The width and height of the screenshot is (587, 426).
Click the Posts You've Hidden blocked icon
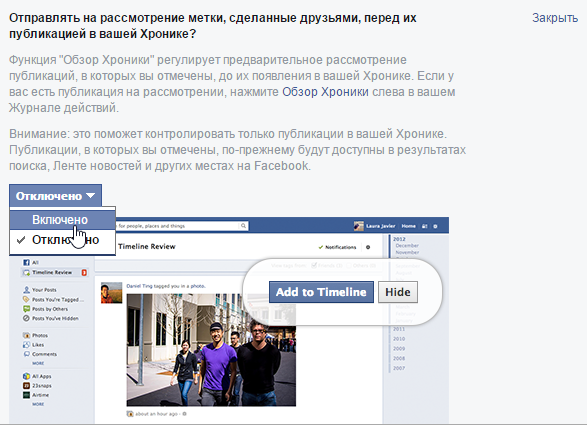tap(26, 318)
